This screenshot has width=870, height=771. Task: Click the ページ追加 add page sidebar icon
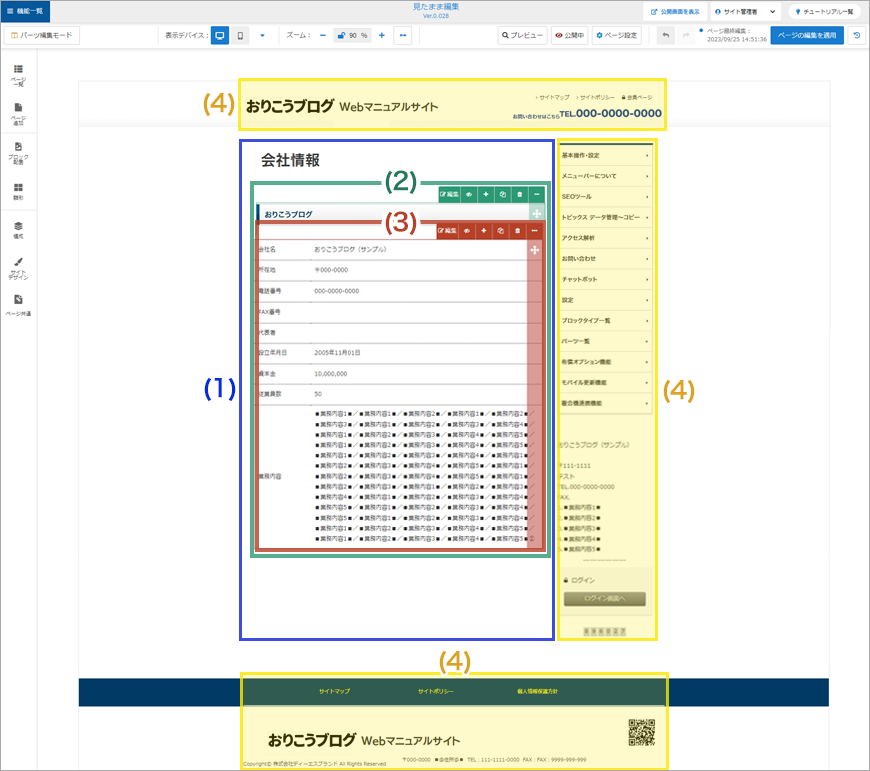[x=18, y=113]
